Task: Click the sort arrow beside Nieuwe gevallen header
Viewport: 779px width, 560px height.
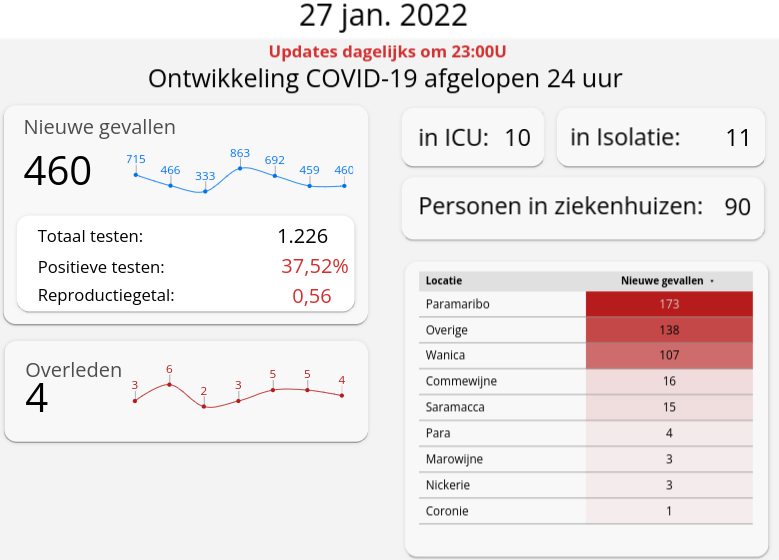Action: 712,281
